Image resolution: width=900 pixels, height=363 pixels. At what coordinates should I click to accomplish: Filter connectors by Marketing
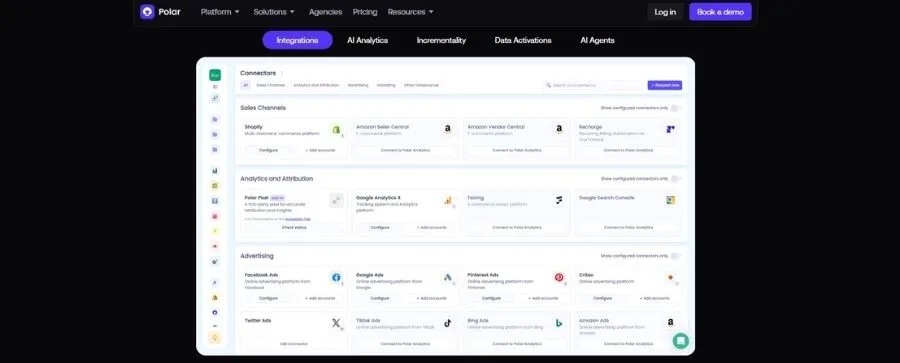tap(386, 85)
